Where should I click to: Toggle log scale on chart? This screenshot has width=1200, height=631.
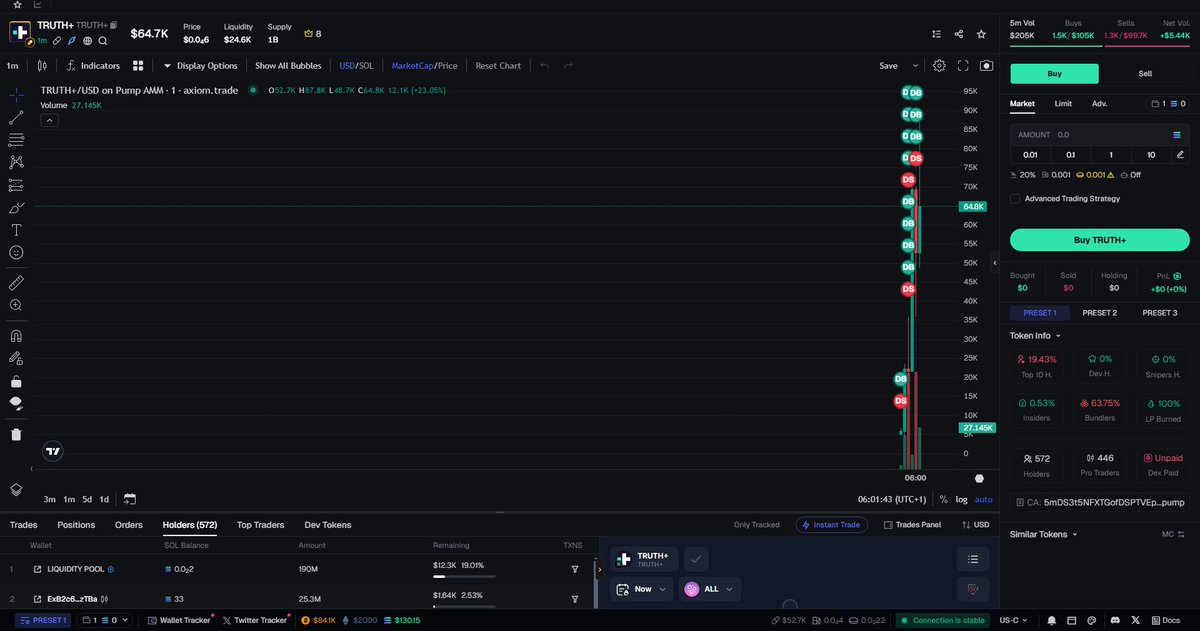[x=961, y=499]
